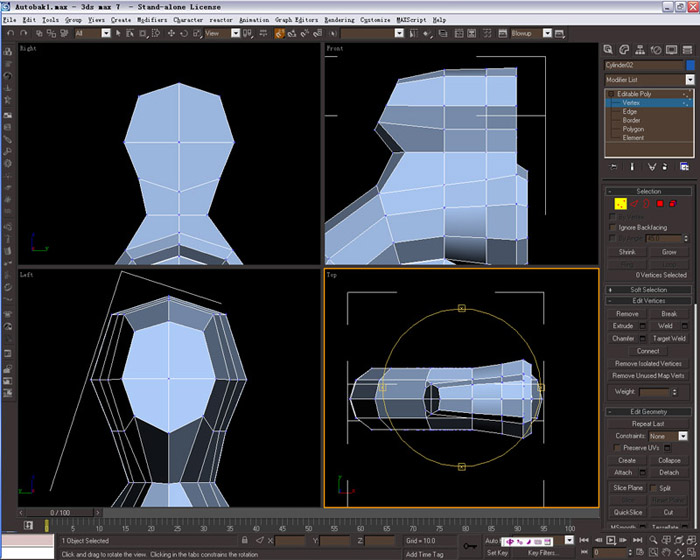The image size is (700, 560).
Task: Select Edge sub-object level icon
Action: [634, 204]
